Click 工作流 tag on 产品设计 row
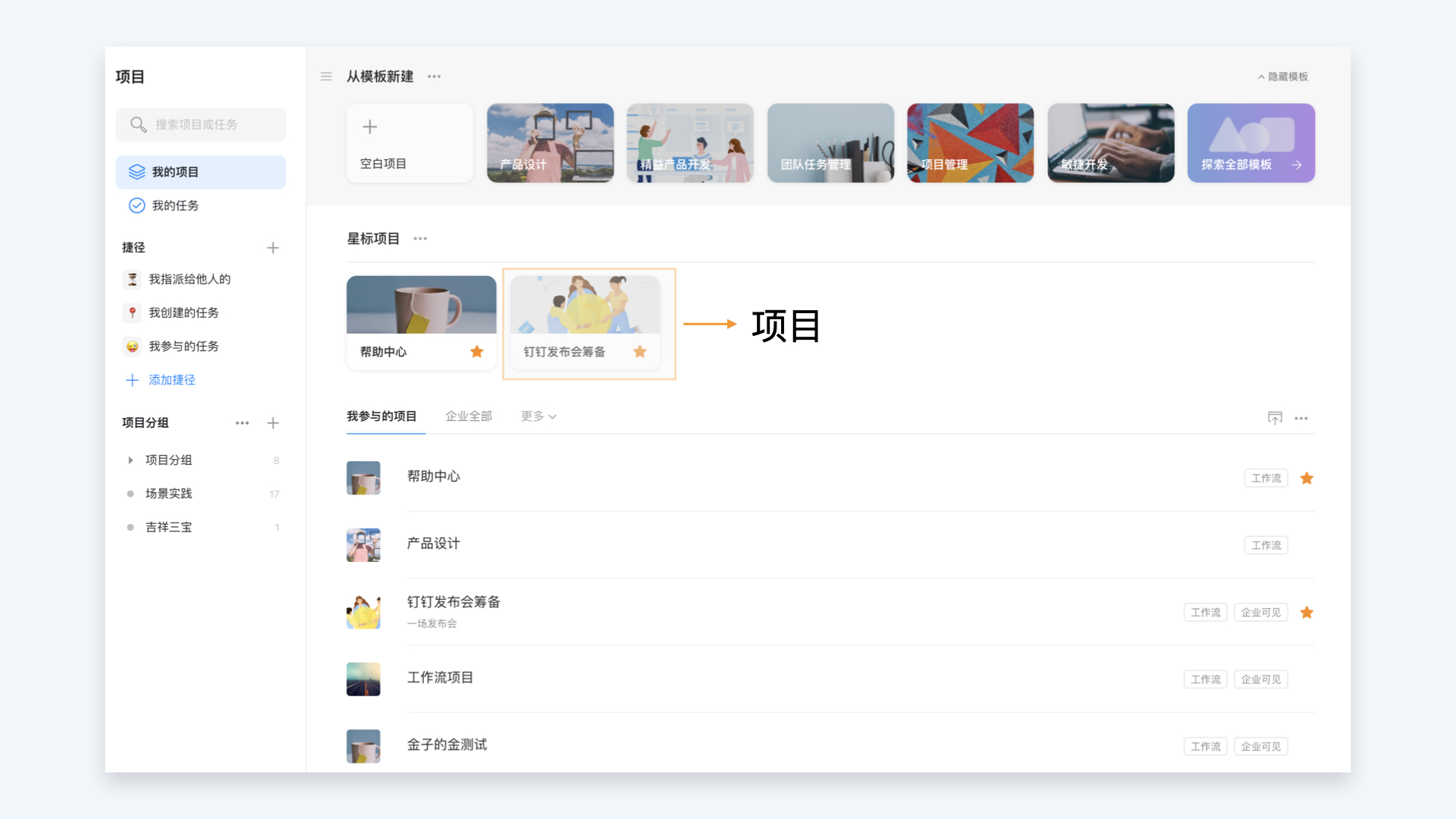This screenshot has width=1456, height=819. tap(1266, 545)
